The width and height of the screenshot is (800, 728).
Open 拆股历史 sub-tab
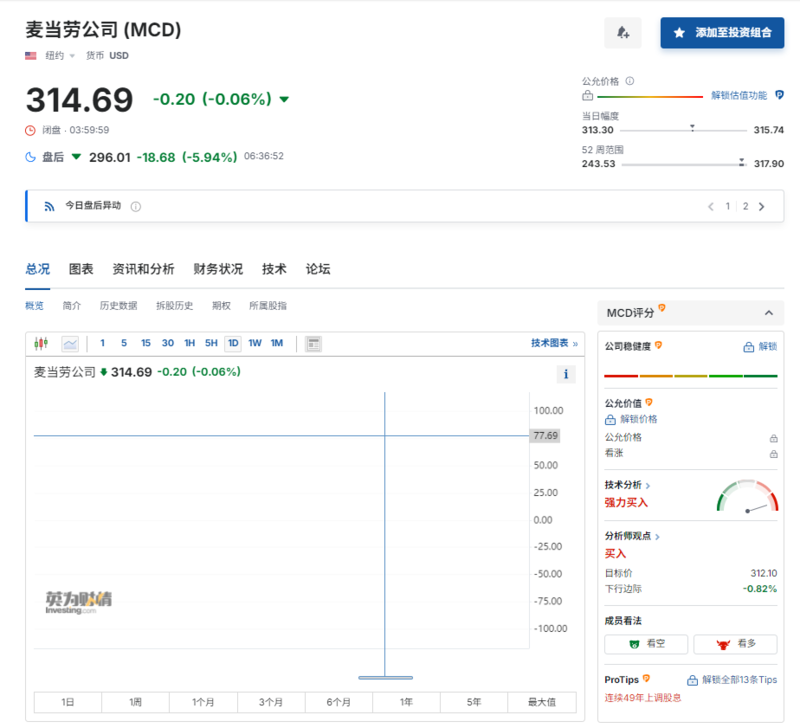(174, 306)
